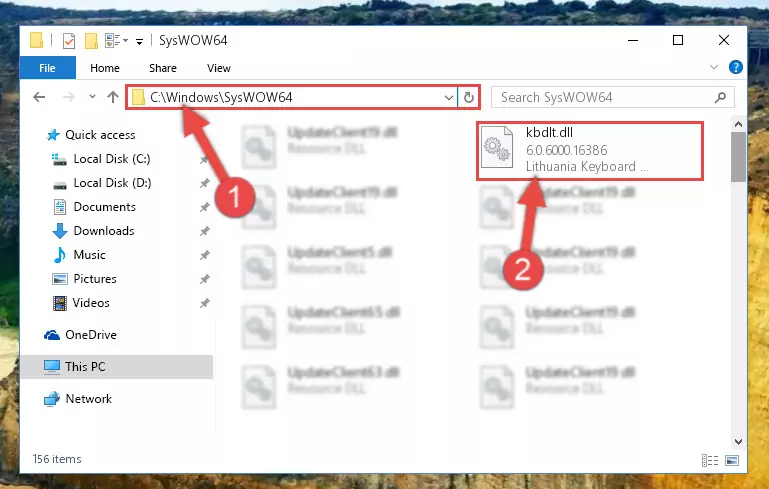Click the pin icon next to Videos
The height and width of the screenshot is (489, 769).
[x=205, y=303]
